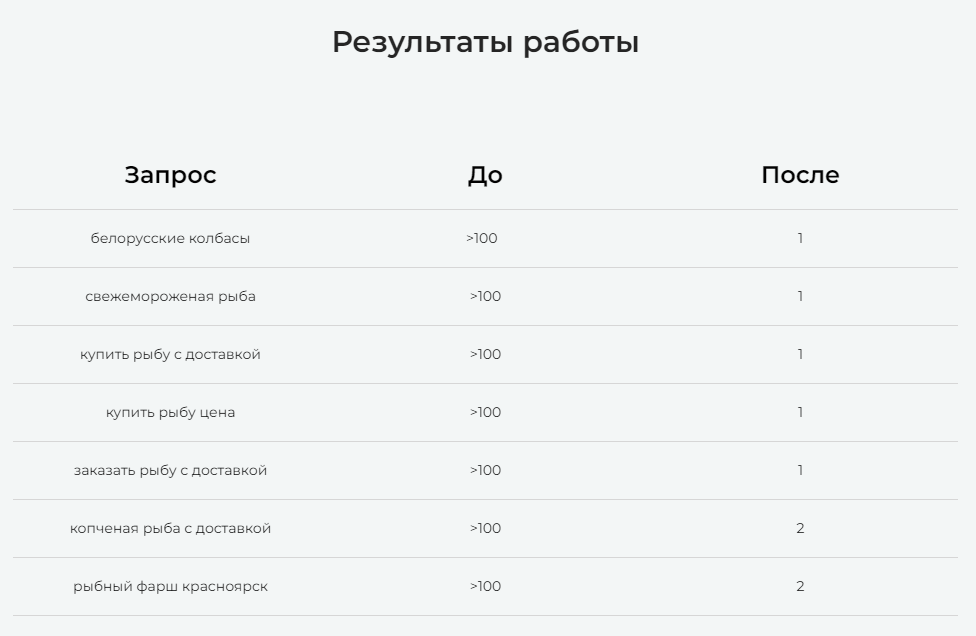
Task: Click the 'купить рыбу цена' query
Action: (170, 412)
